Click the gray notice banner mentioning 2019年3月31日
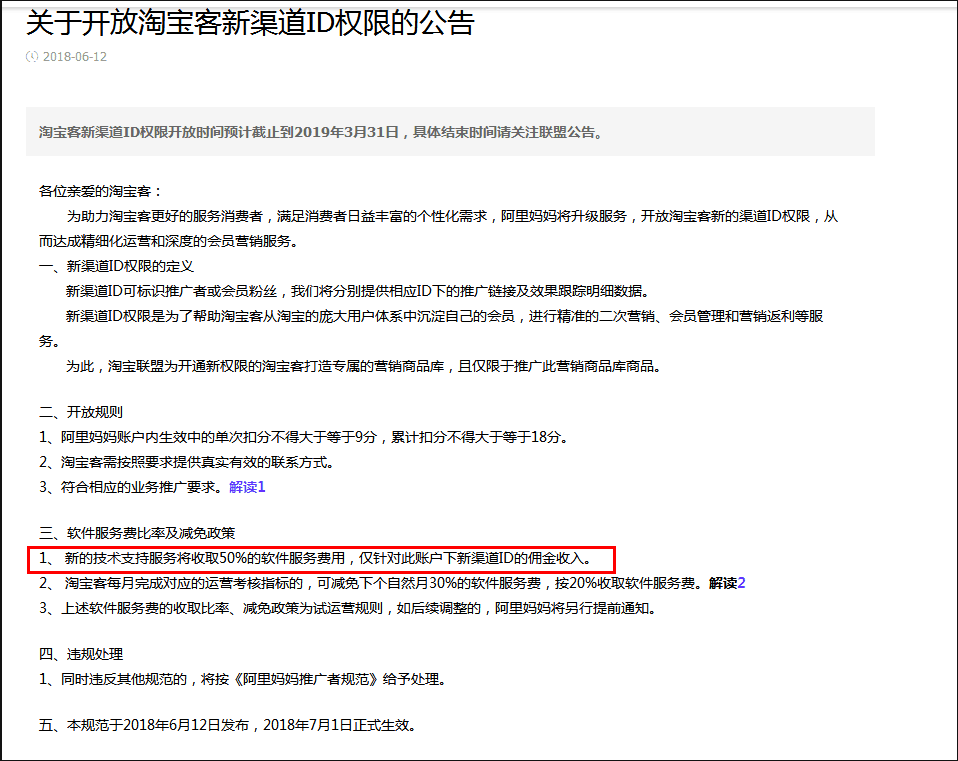The image size is (958, 761). 450,132
